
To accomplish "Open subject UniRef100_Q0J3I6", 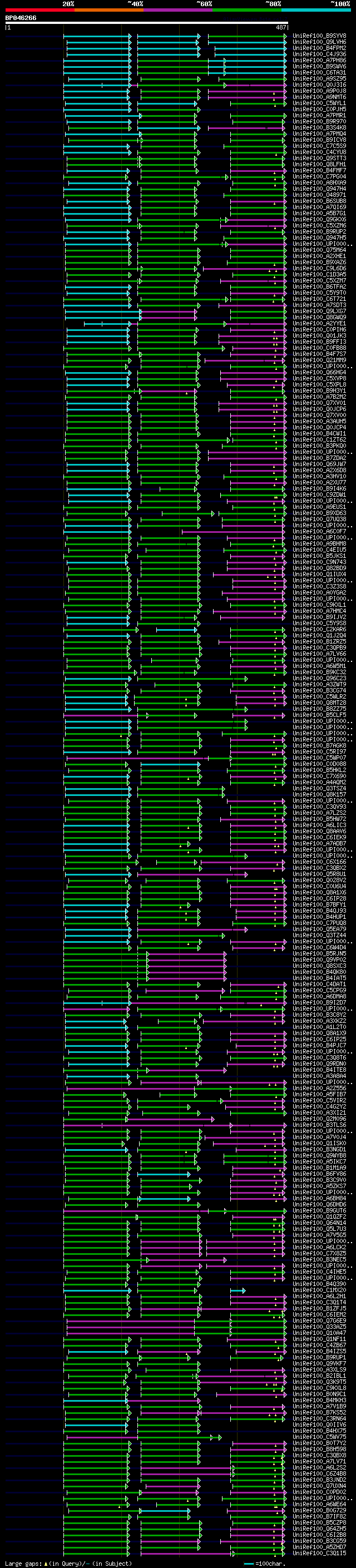I will pos(319,85).
